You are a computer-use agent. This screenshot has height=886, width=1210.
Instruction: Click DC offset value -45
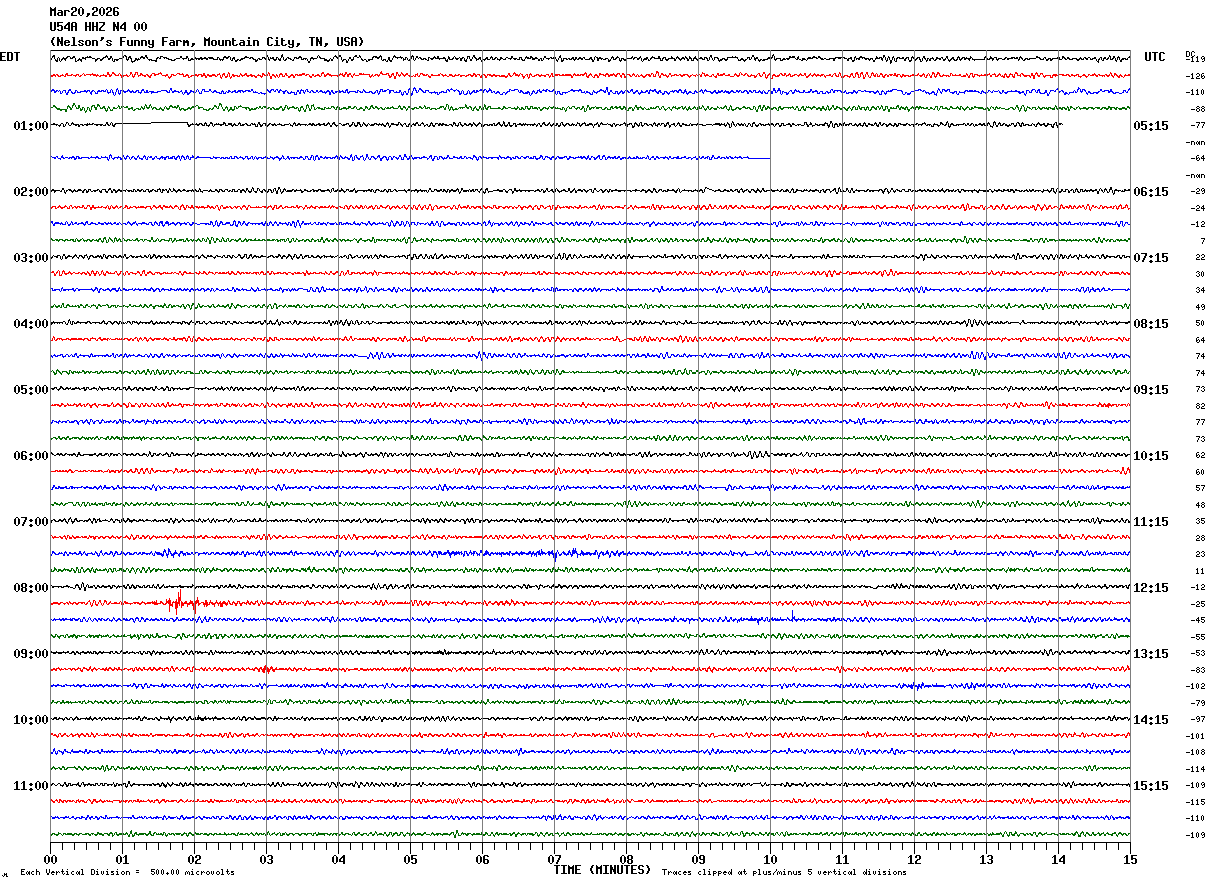pos(1197,620)
